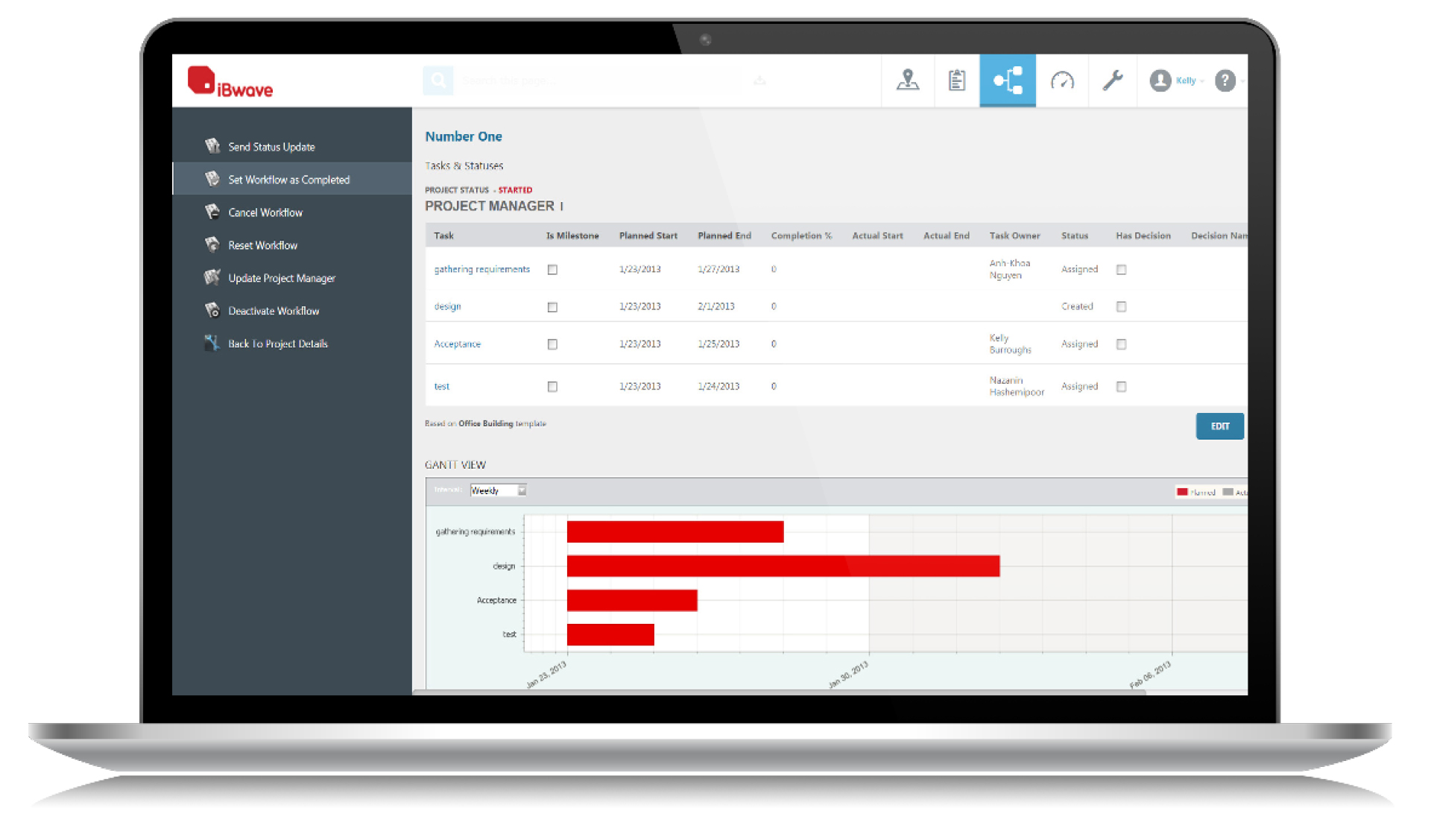The width and height of the screenshot is (1431, 840).
Task: Toggle Has Decision for test task
Action: (1121, 387)
